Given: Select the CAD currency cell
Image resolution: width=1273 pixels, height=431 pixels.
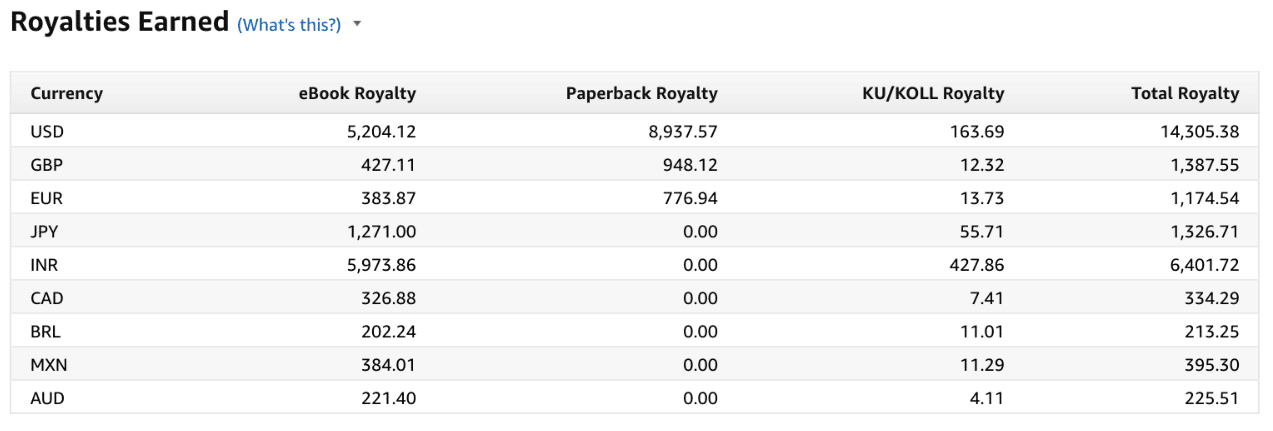Looking at the screenshot, I should (47, 298).
